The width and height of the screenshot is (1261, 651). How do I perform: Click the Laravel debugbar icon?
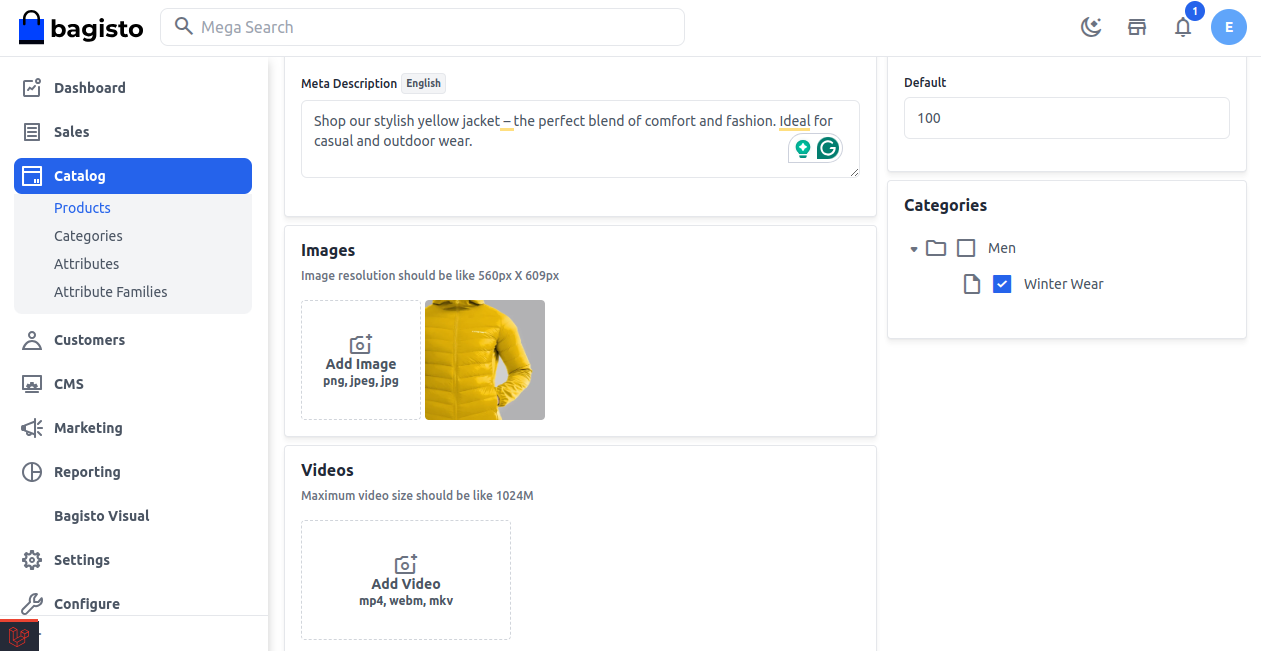point(18,636)
